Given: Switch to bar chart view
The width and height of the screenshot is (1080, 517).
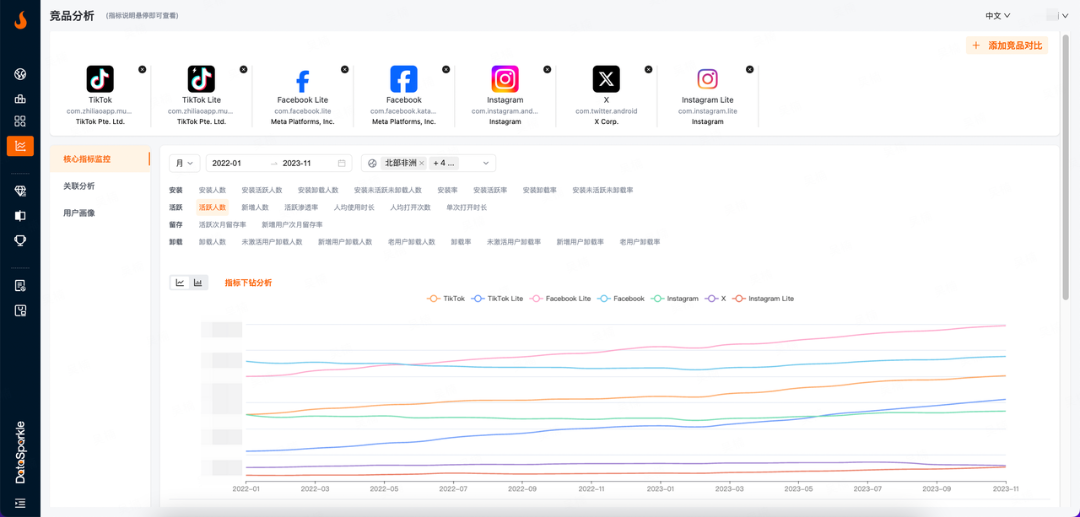Looking at the screenshot, I should [198, 283].
